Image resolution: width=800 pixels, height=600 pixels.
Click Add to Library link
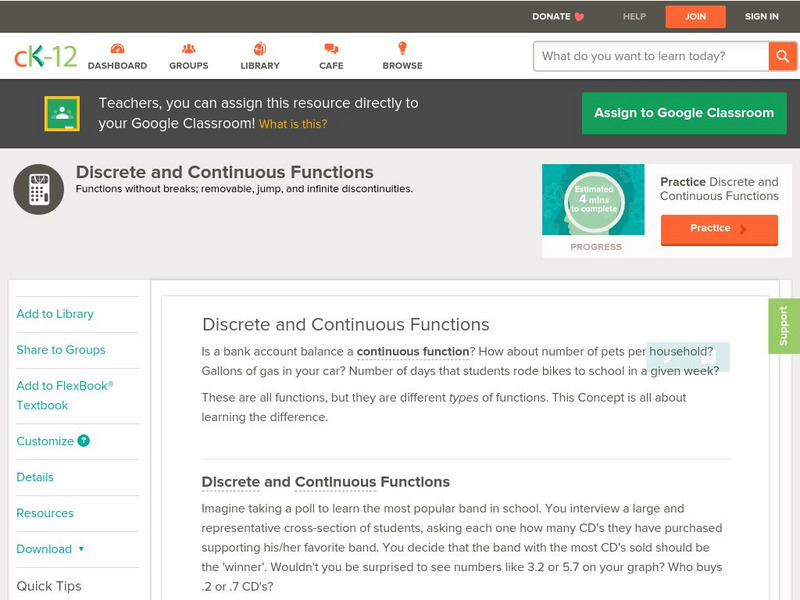click(x=55, y=314)
